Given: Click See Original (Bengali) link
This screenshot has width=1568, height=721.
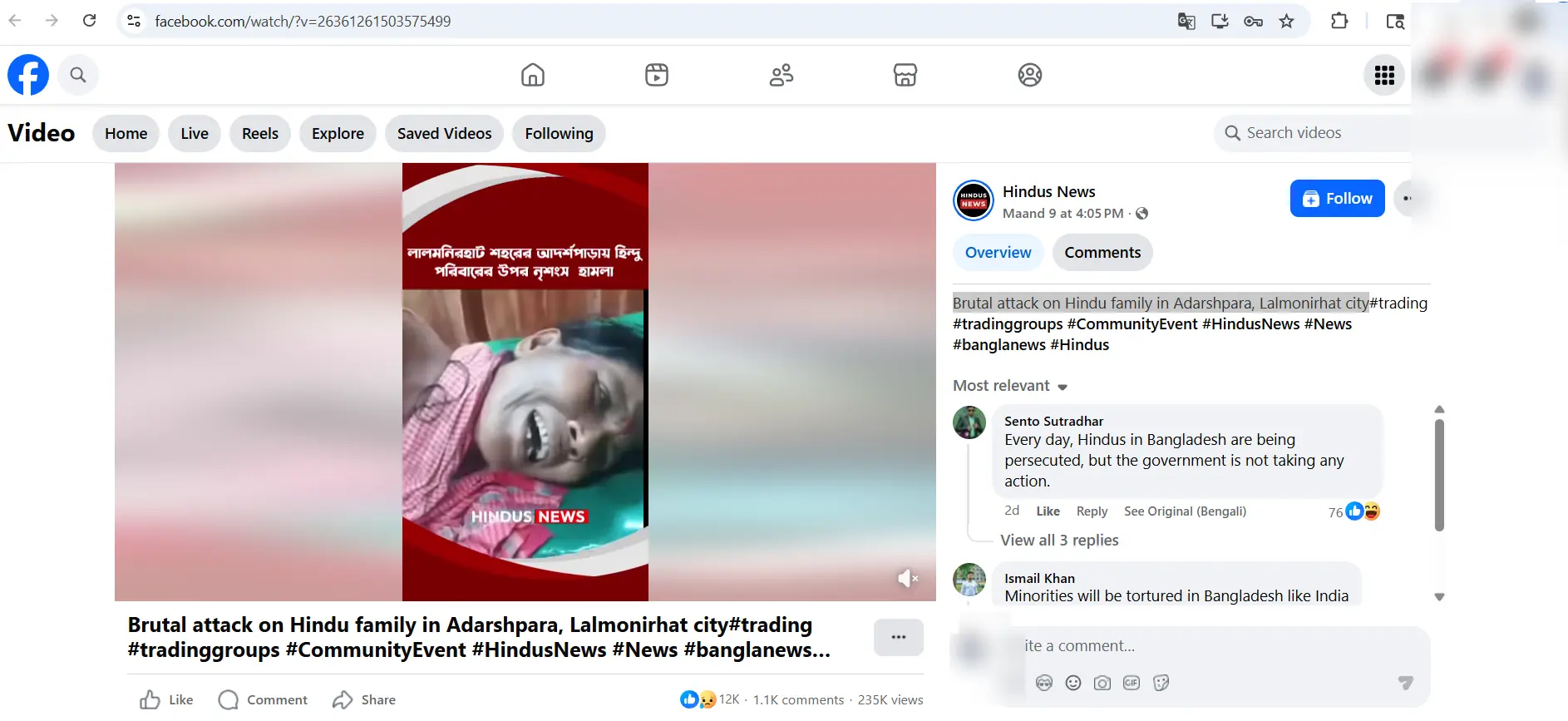Looking at the screenshot, I should coord(1186,511).
